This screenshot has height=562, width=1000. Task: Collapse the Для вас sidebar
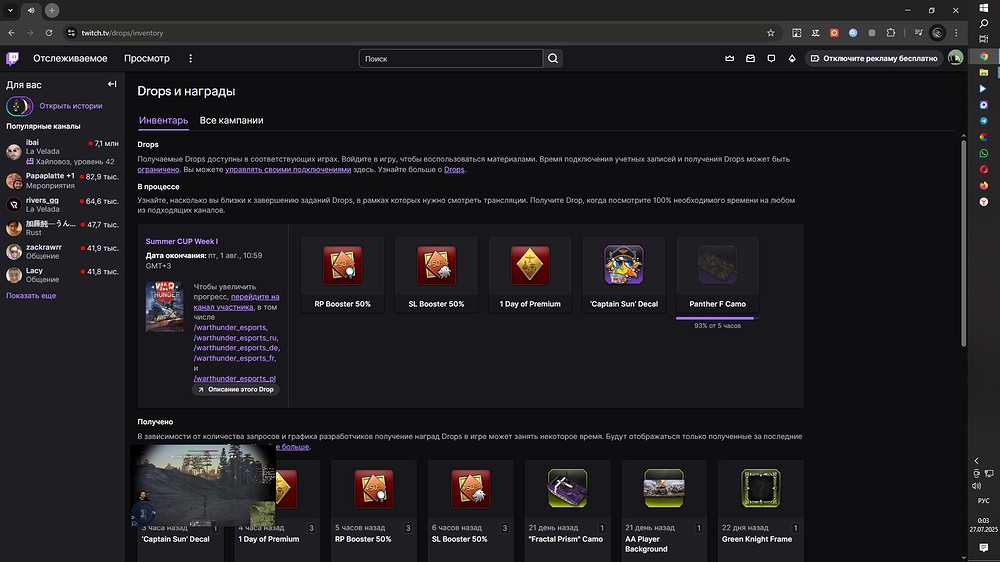tap(112, 84)
